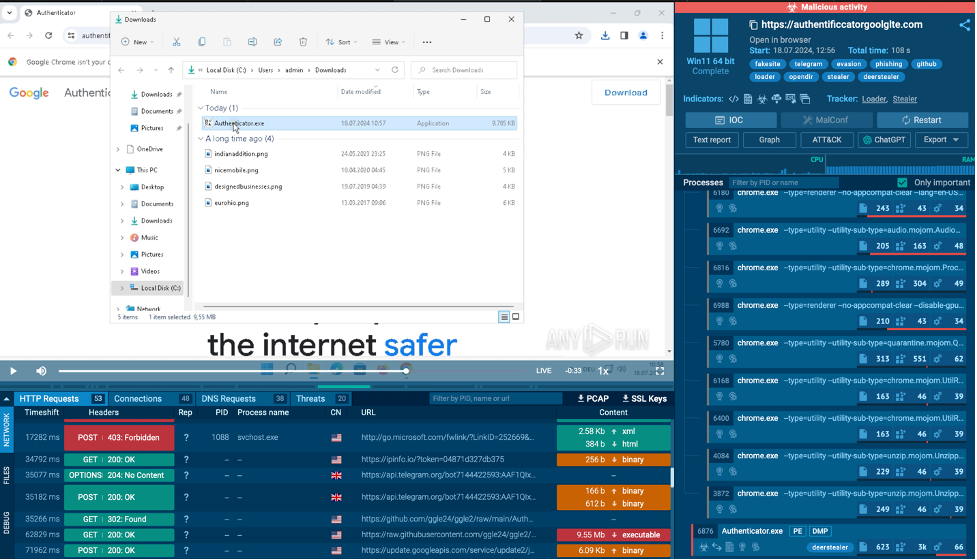Open the Stealer tracker link
This screenshot has height=560, width=977.
coord(905,99)
